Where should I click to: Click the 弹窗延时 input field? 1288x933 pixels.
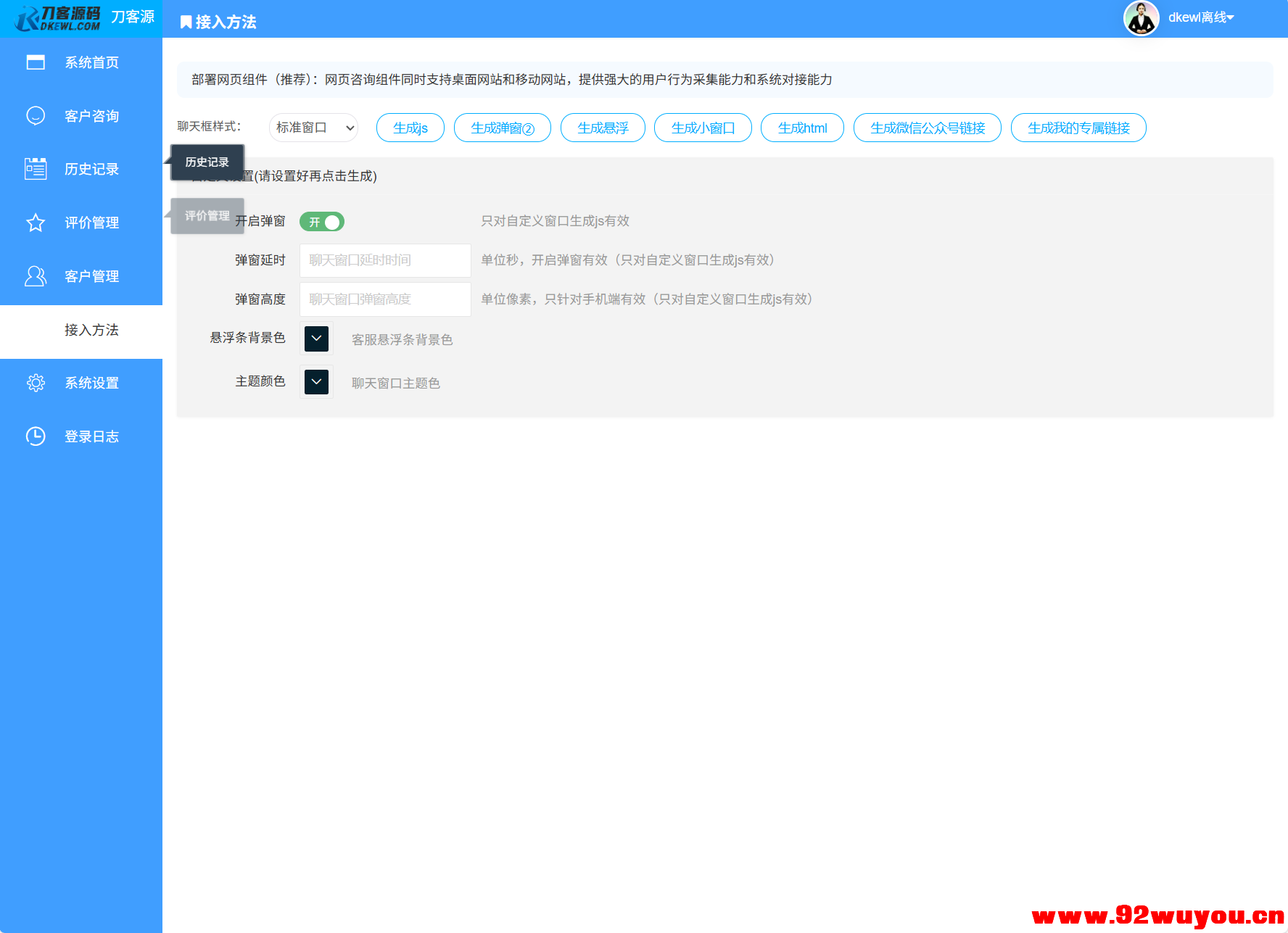point(384,260)
